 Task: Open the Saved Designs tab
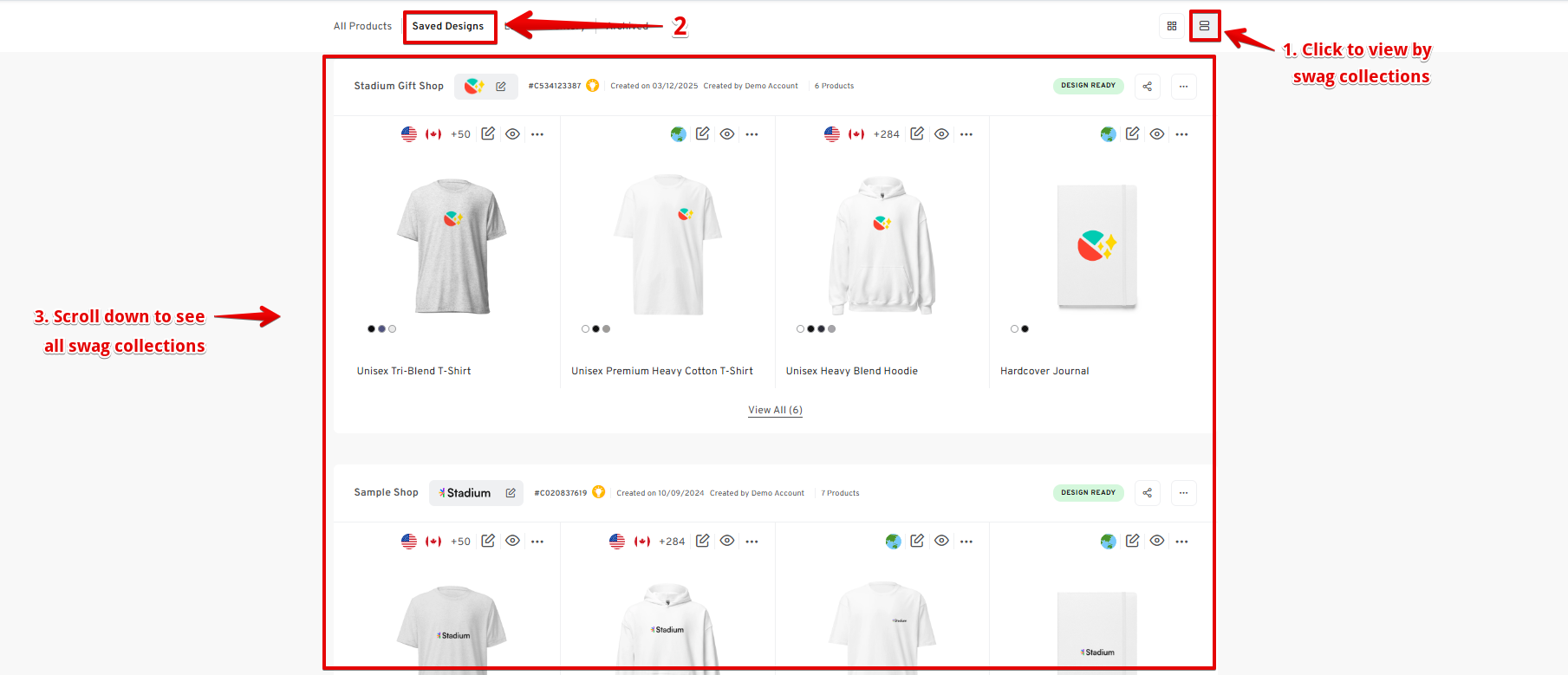coord(448,27)
